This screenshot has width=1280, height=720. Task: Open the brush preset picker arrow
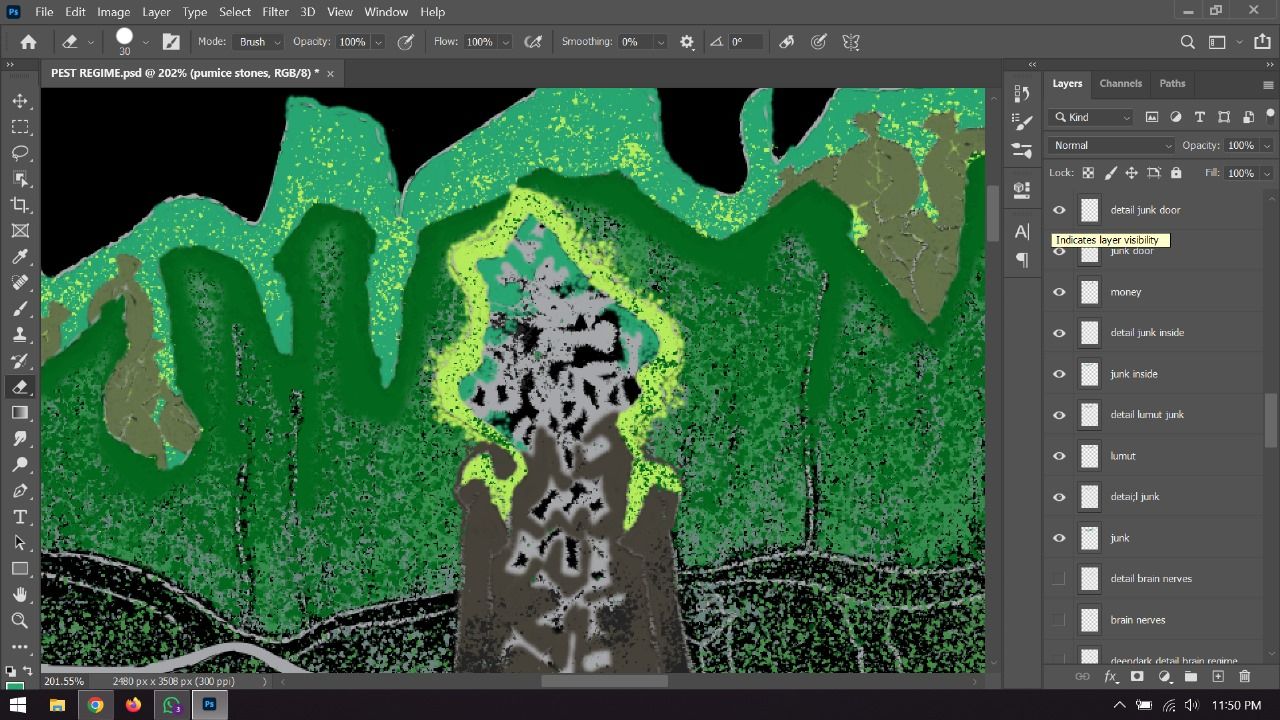[x=146, y=42]
